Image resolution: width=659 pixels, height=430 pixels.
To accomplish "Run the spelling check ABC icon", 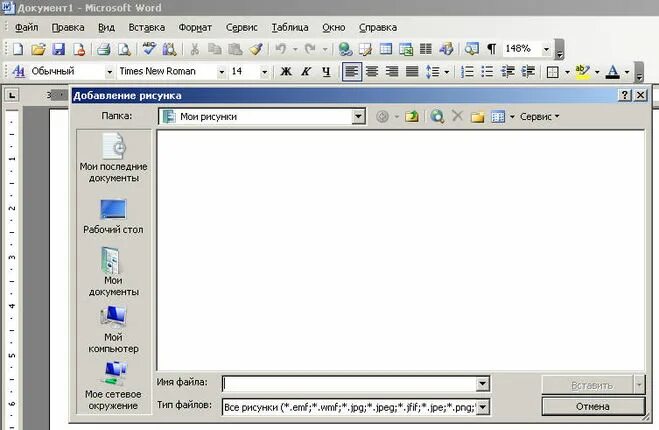I will (x=149, y=48).
